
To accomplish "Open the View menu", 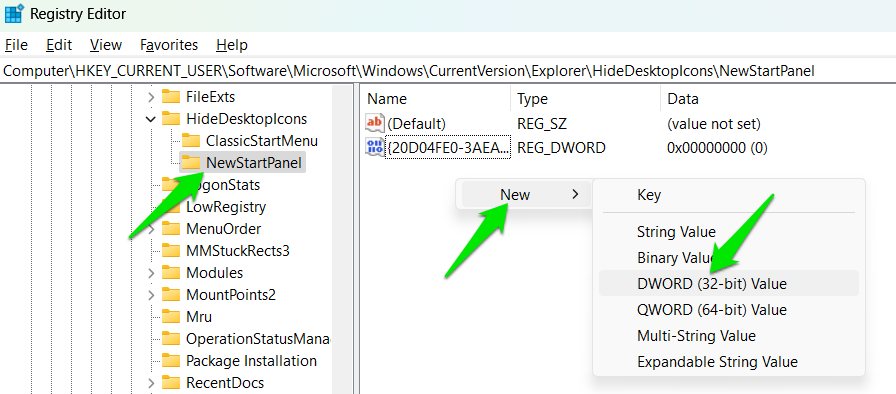I will tap(106, 45).
